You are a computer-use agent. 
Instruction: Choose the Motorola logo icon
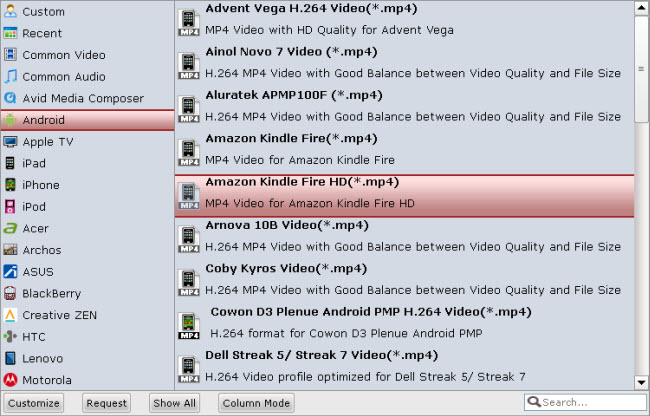pos(10,380)
